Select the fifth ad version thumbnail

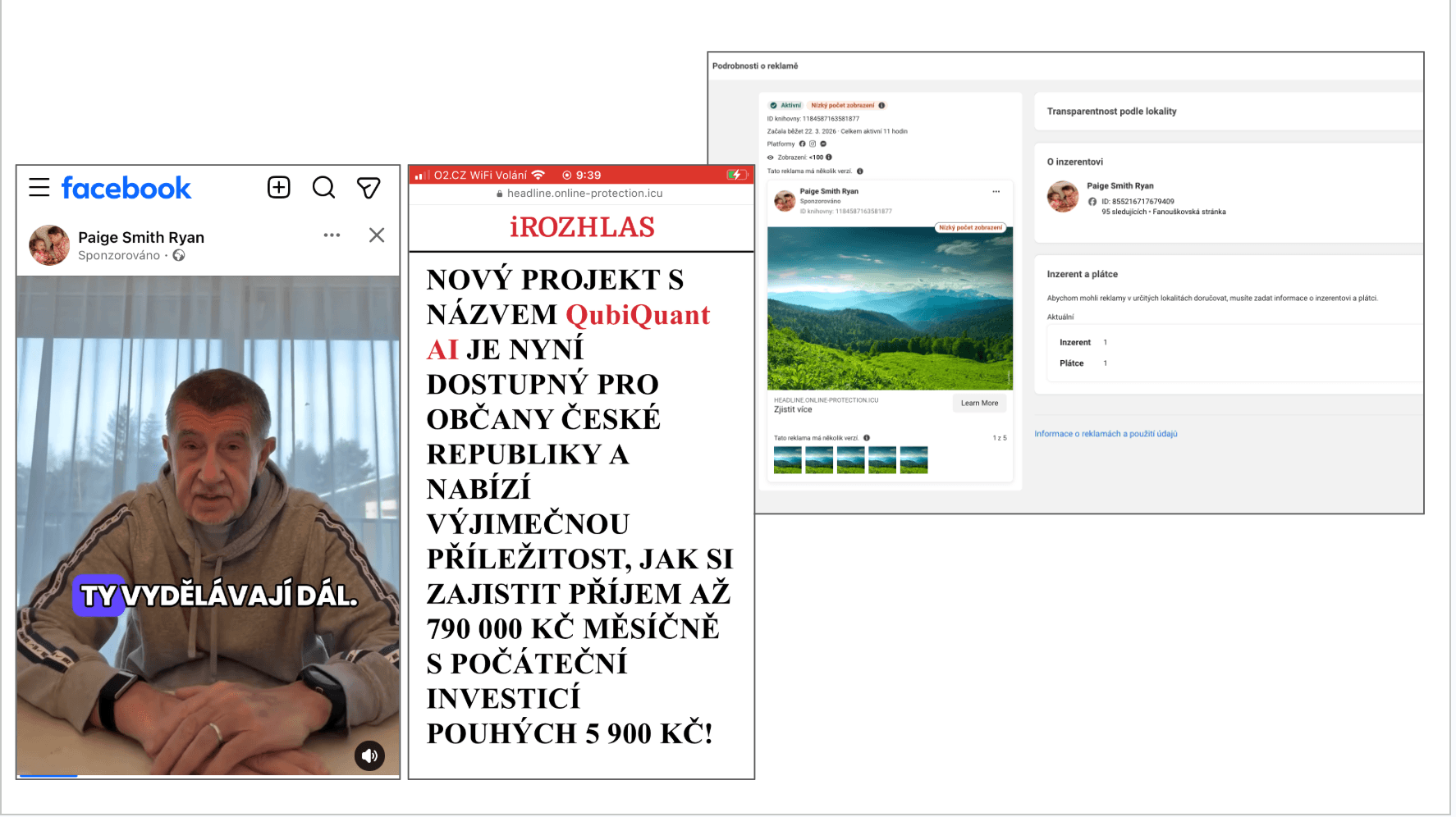tap(913, 460)
